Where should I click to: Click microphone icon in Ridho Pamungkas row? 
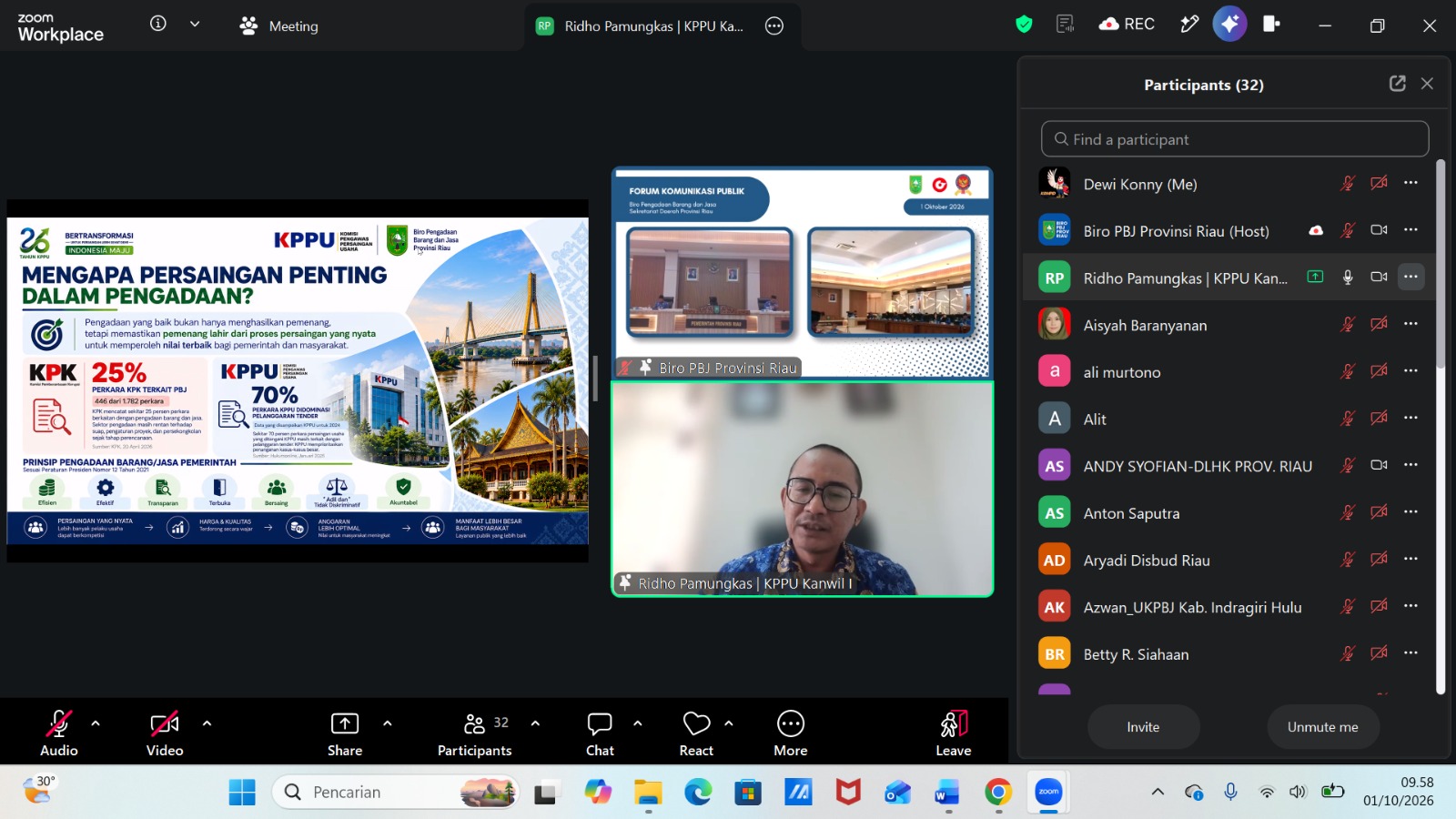coord(1348,278)
